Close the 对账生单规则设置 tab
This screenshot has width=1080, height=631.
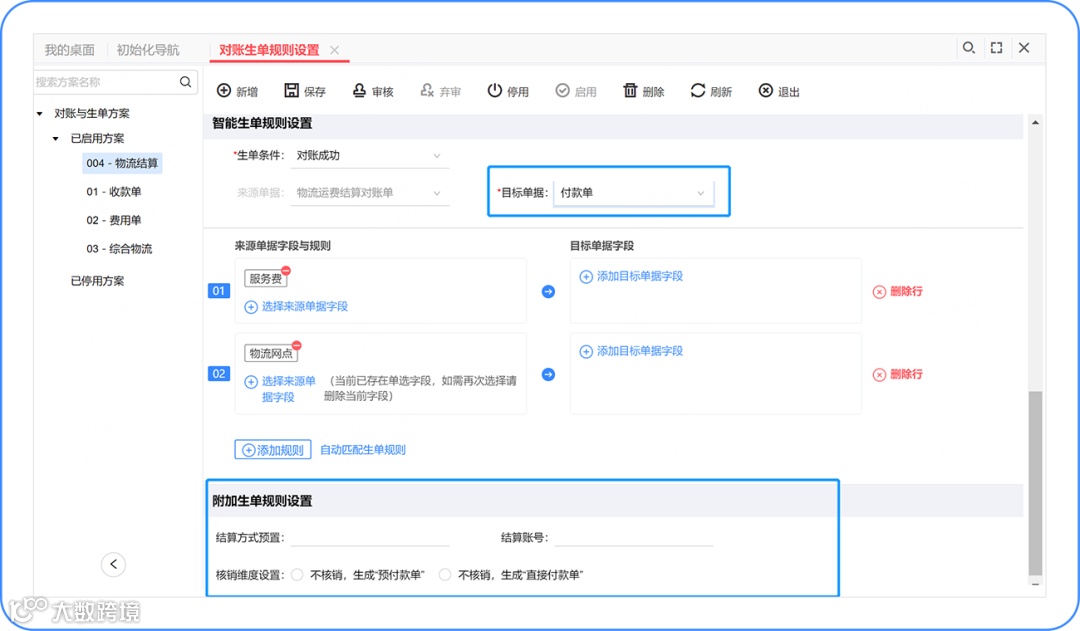coord(334,50)
